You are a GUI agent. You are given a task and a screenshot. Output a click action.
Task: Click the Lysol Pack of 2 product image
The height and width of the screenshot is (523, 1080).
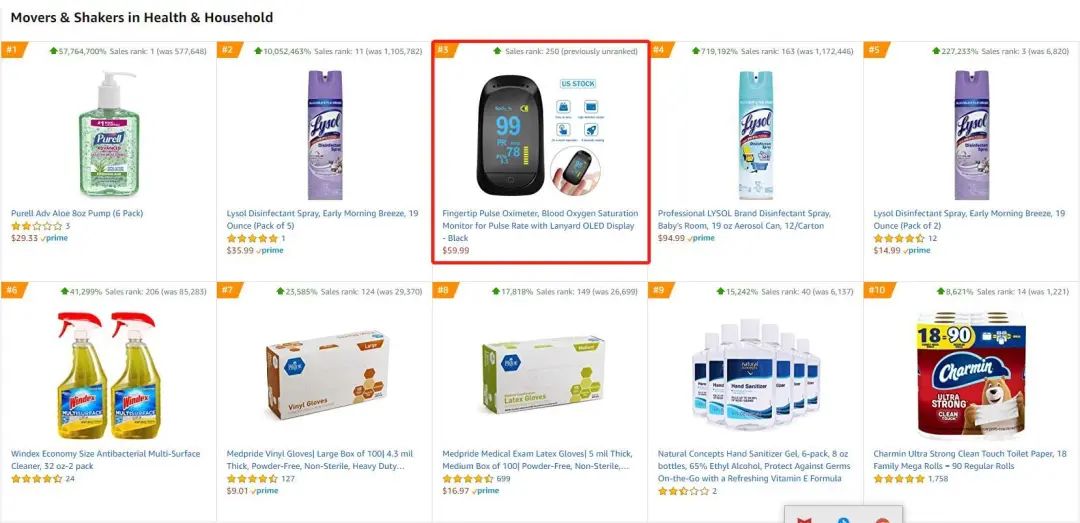coord(971,134)
